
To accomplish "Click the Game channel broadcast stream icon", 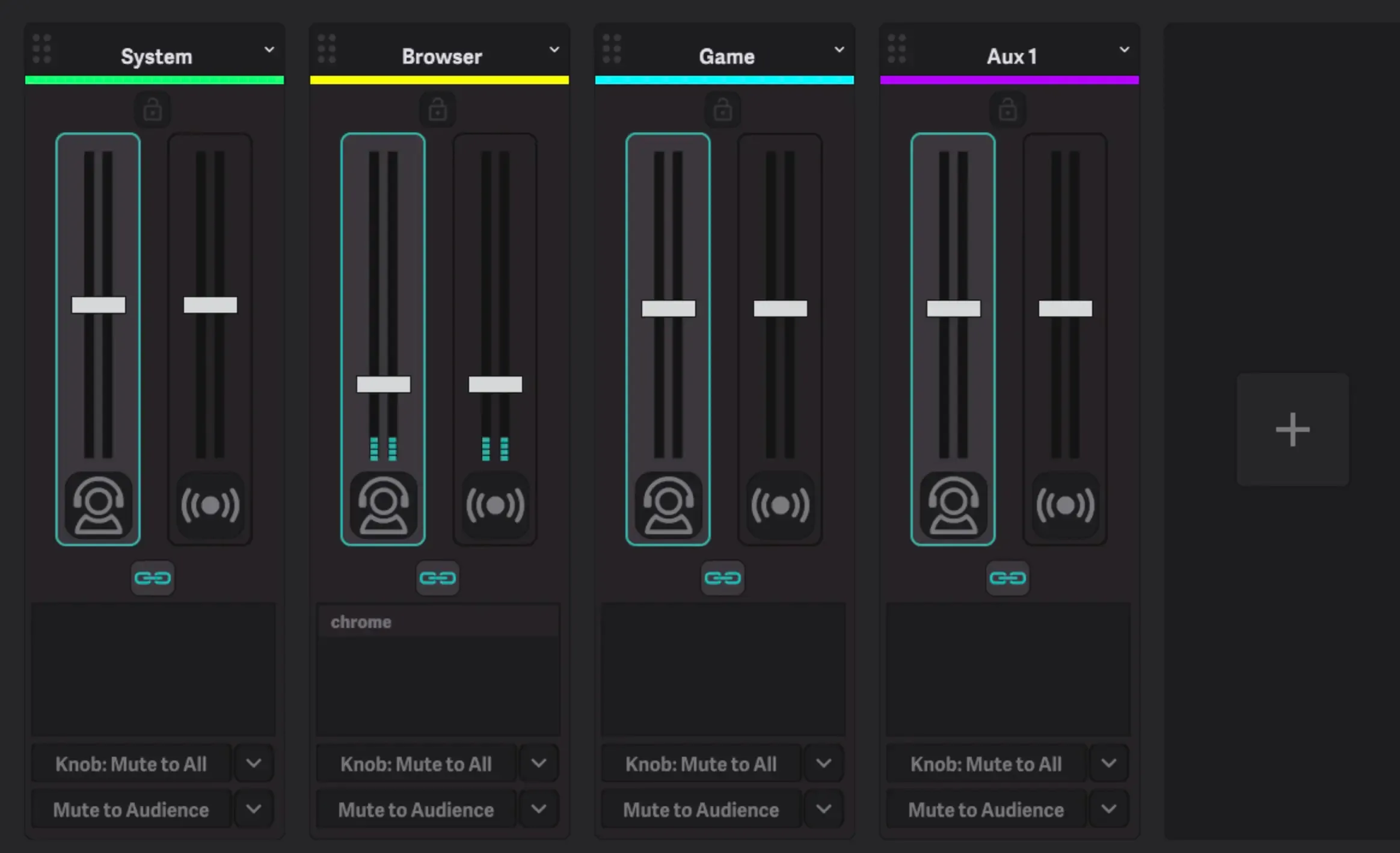I will click(780, 505).
